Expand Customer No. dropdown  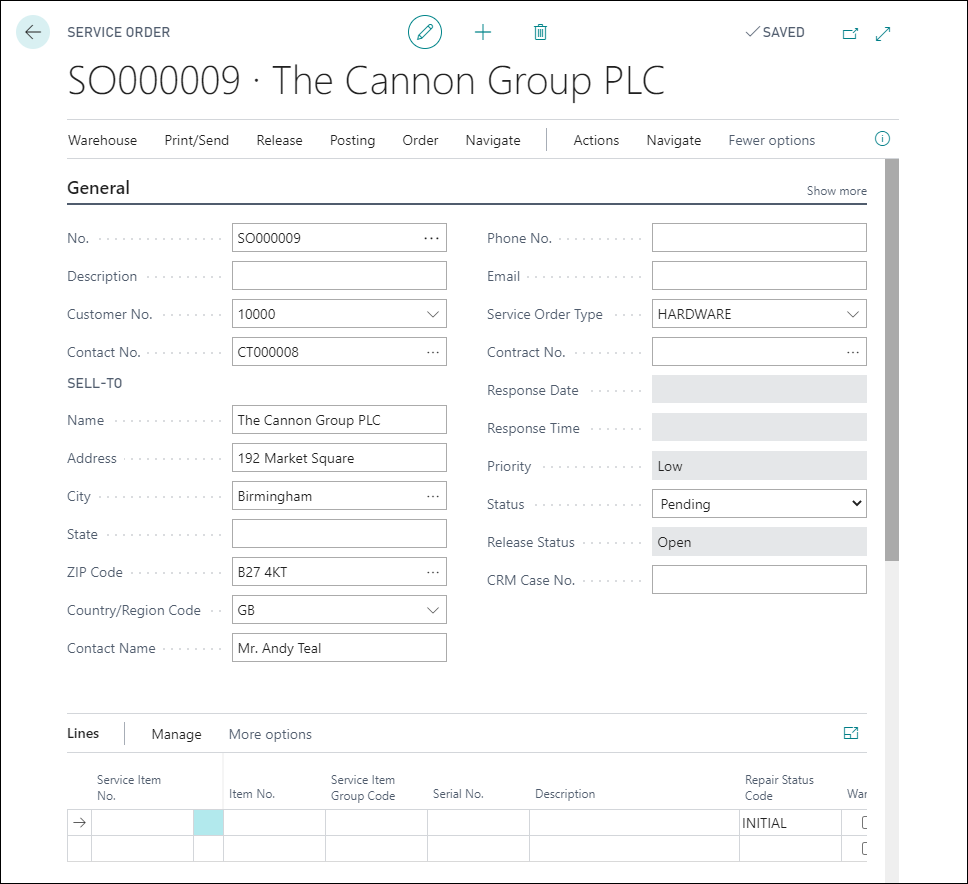coord(433,314)
